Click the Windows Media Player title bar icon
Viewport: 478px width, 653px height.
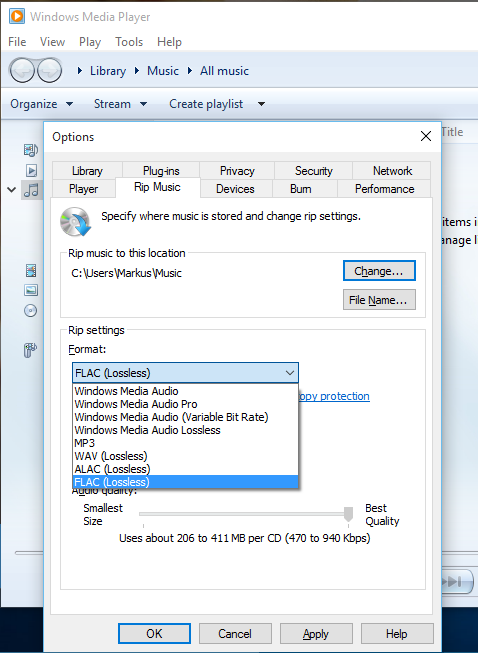(x=17, y=16)
